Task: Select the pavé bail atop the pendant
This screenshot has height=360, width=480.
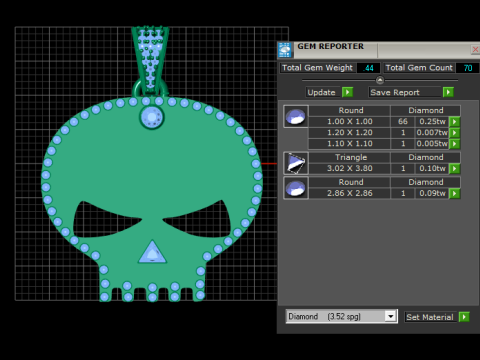Action: click(x=151, y=61)
